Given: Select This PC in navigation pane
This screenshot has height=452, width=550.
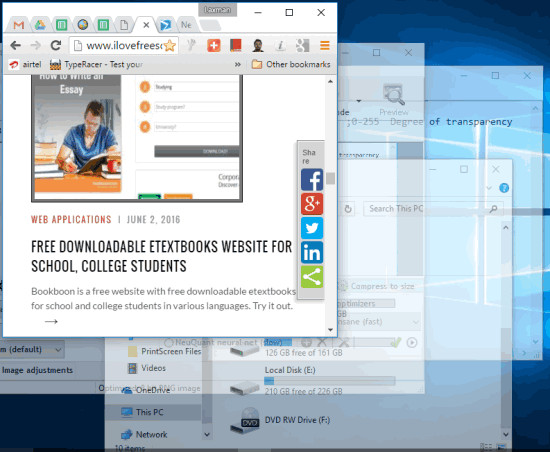Looking at the screenshot, I should click(142, 412).
